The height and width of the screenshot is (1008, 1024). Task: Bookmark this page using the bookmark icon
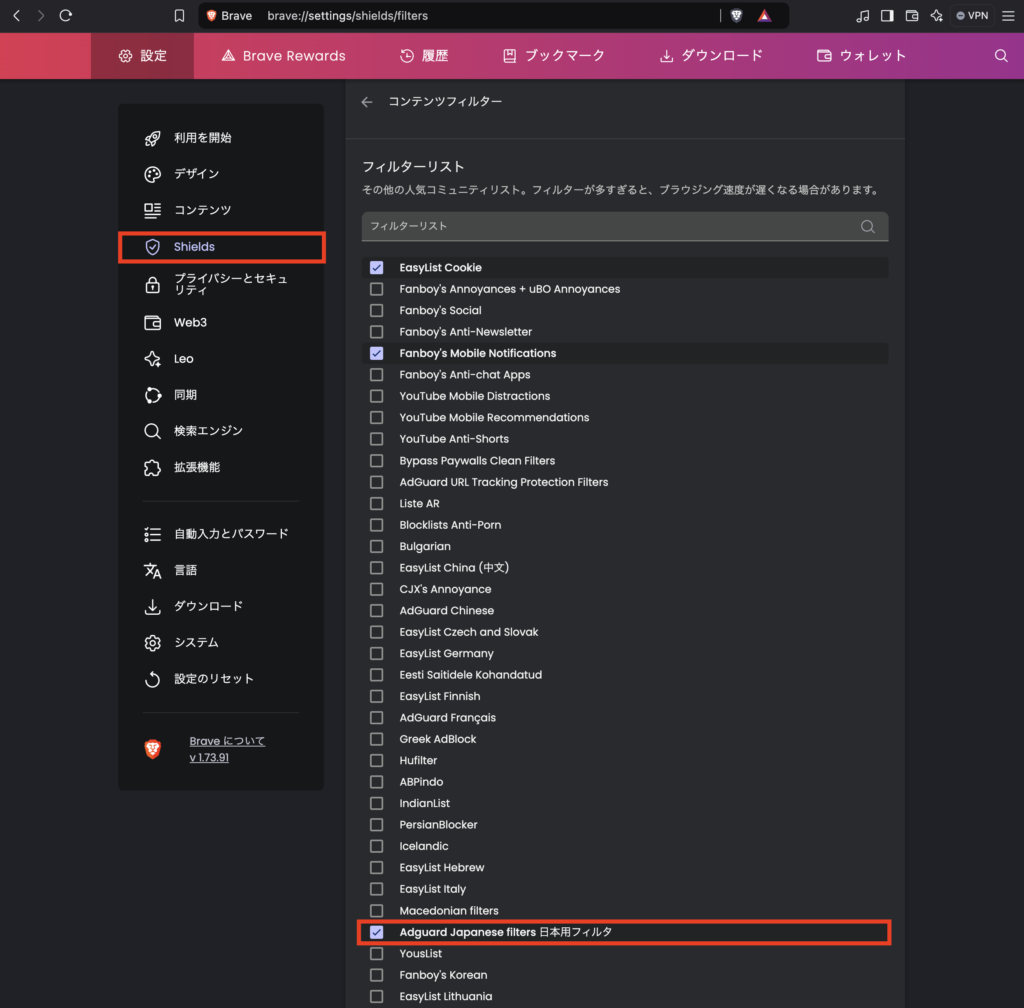click(179, 16)
